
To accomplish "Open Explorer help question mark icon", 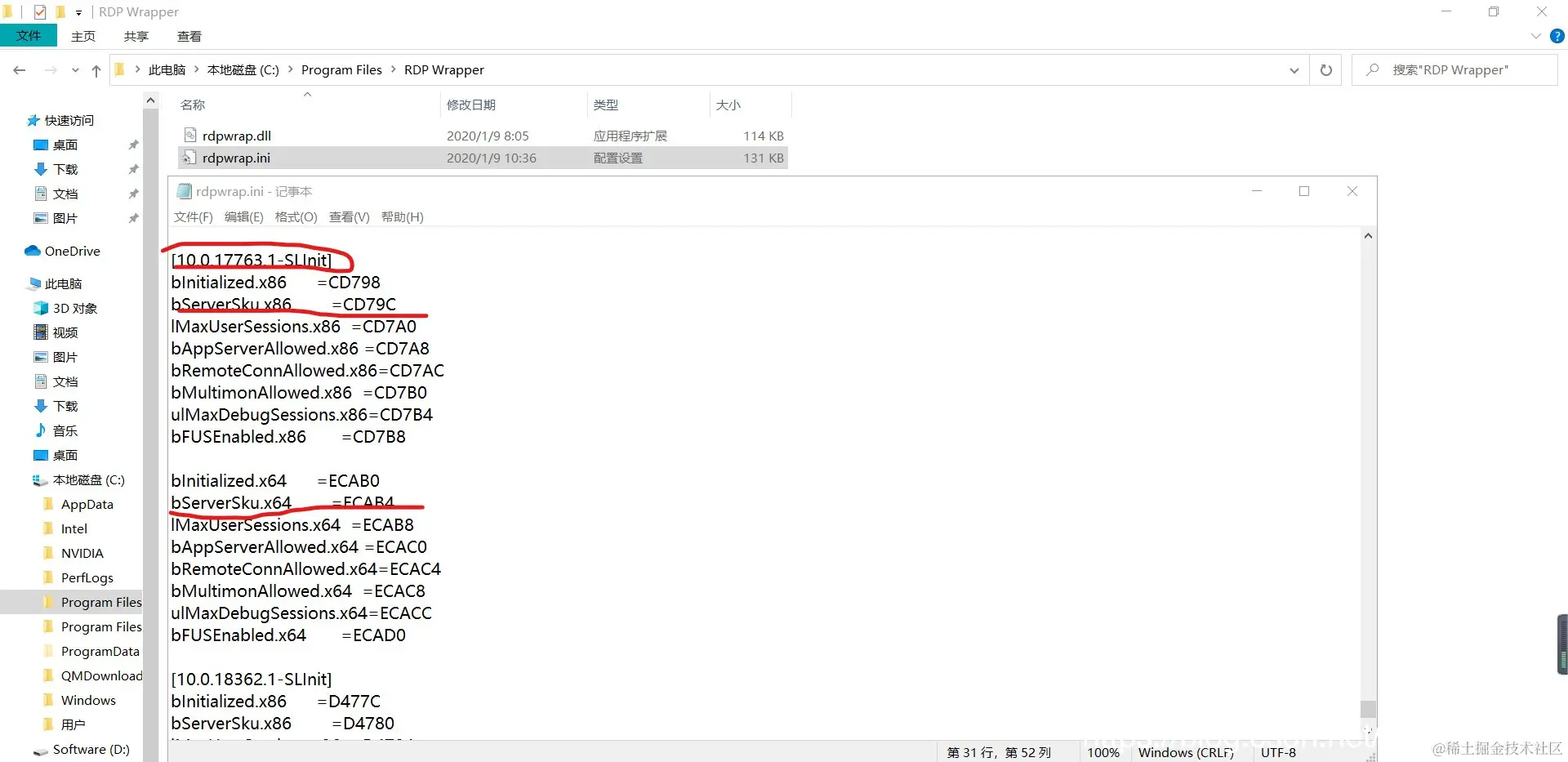I will tap(1557, 36).
